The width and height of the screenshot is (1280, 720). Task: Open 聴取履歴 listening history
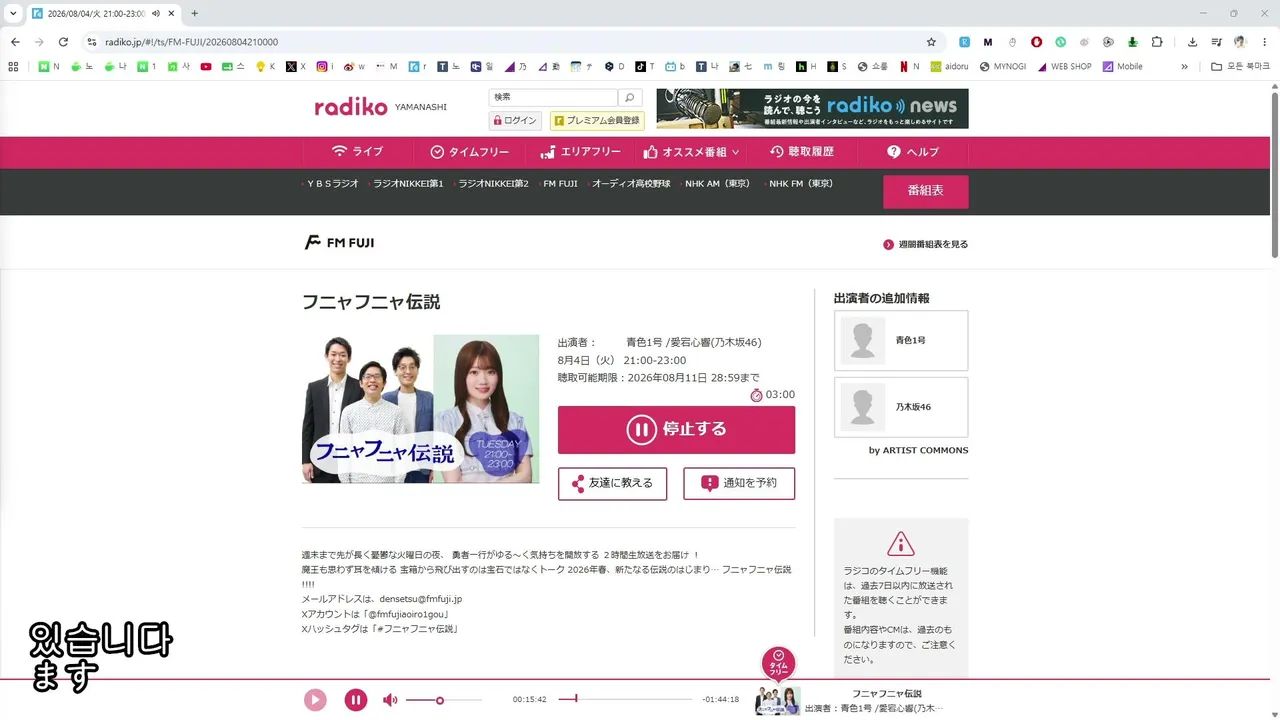[802, 152]
